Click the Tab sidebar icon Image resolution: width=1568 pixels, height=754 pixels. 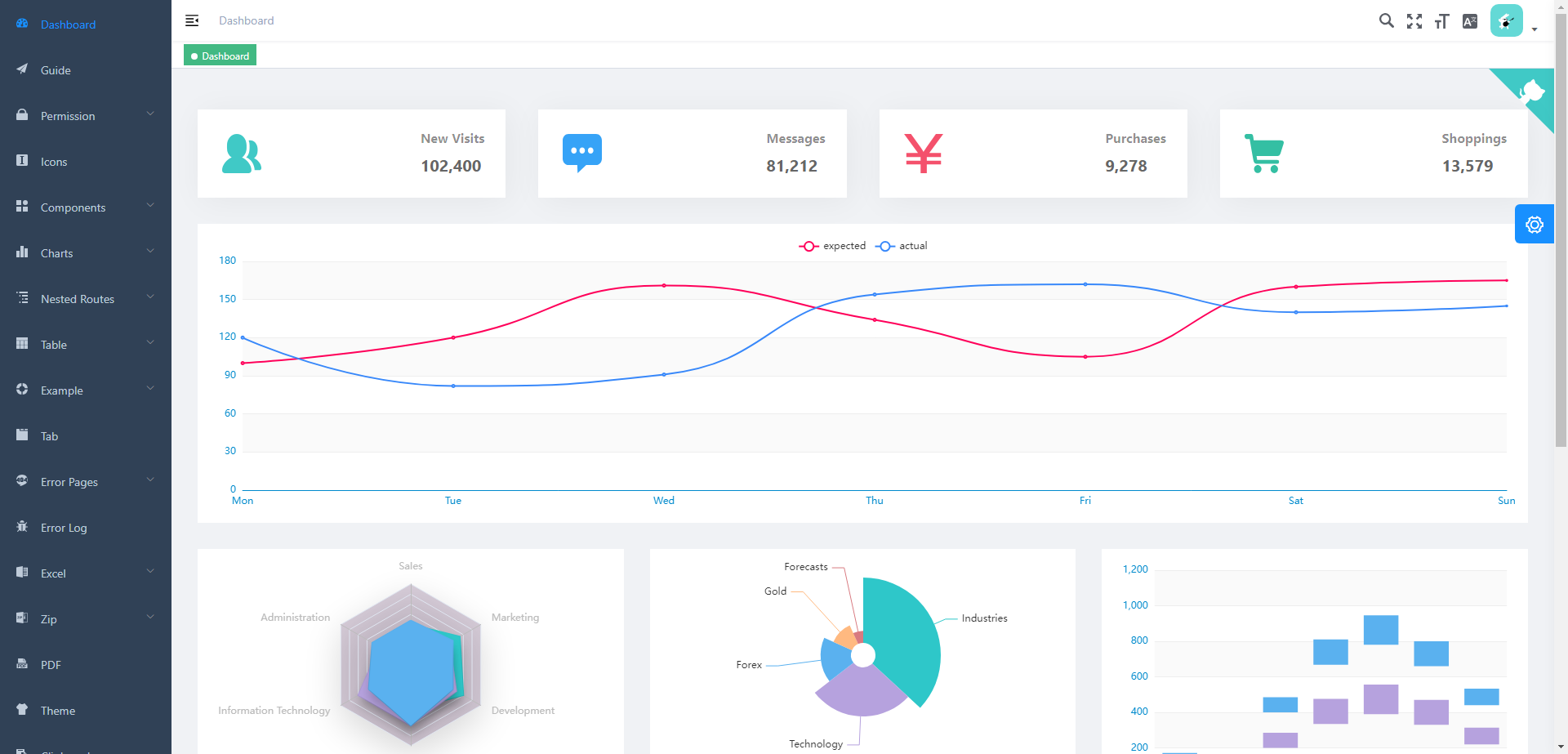pos(22,435)
